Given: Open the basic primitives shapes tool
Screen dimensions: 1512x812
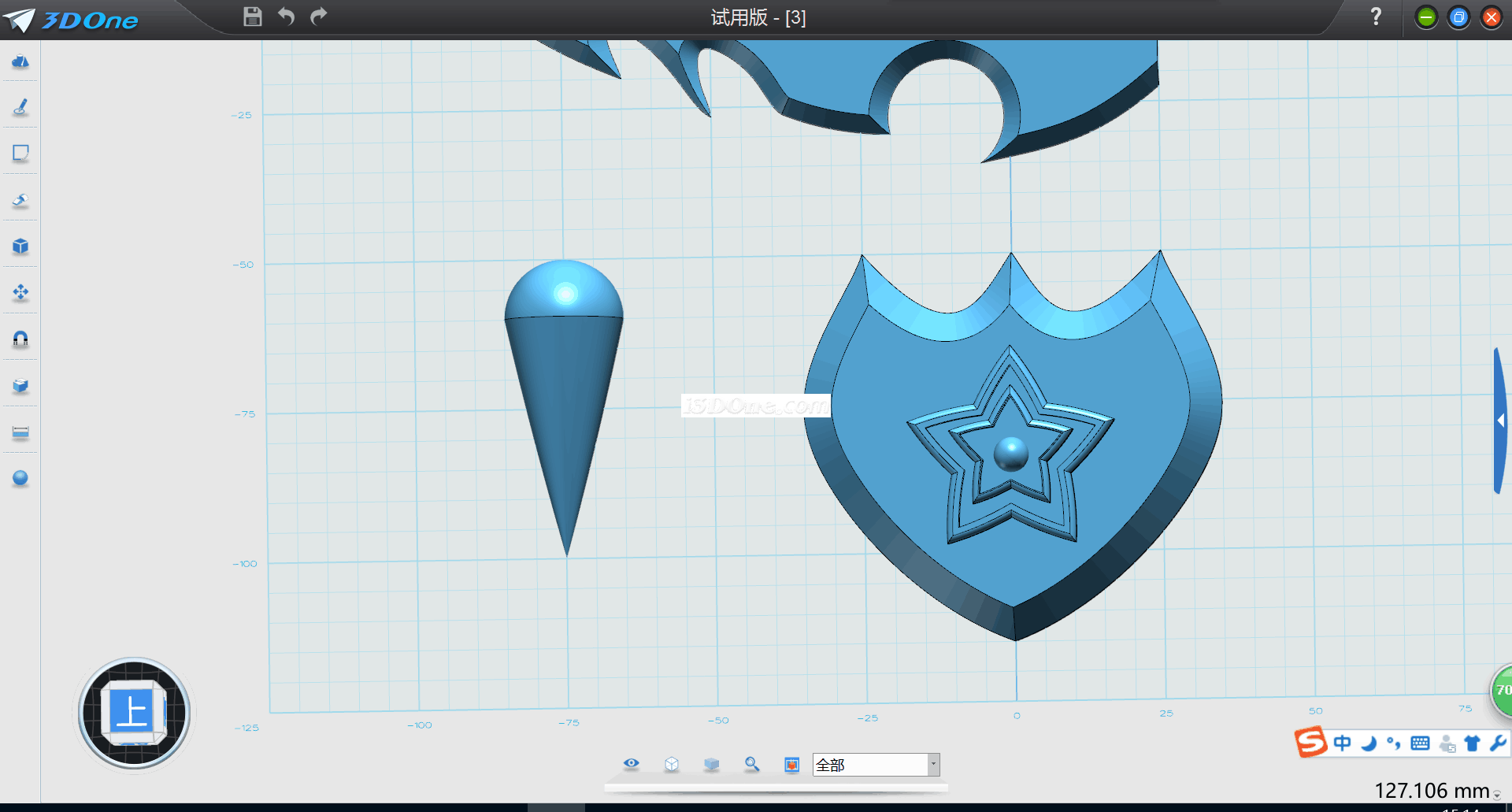Looking at the screenshot, I should (x=20, y=61).
